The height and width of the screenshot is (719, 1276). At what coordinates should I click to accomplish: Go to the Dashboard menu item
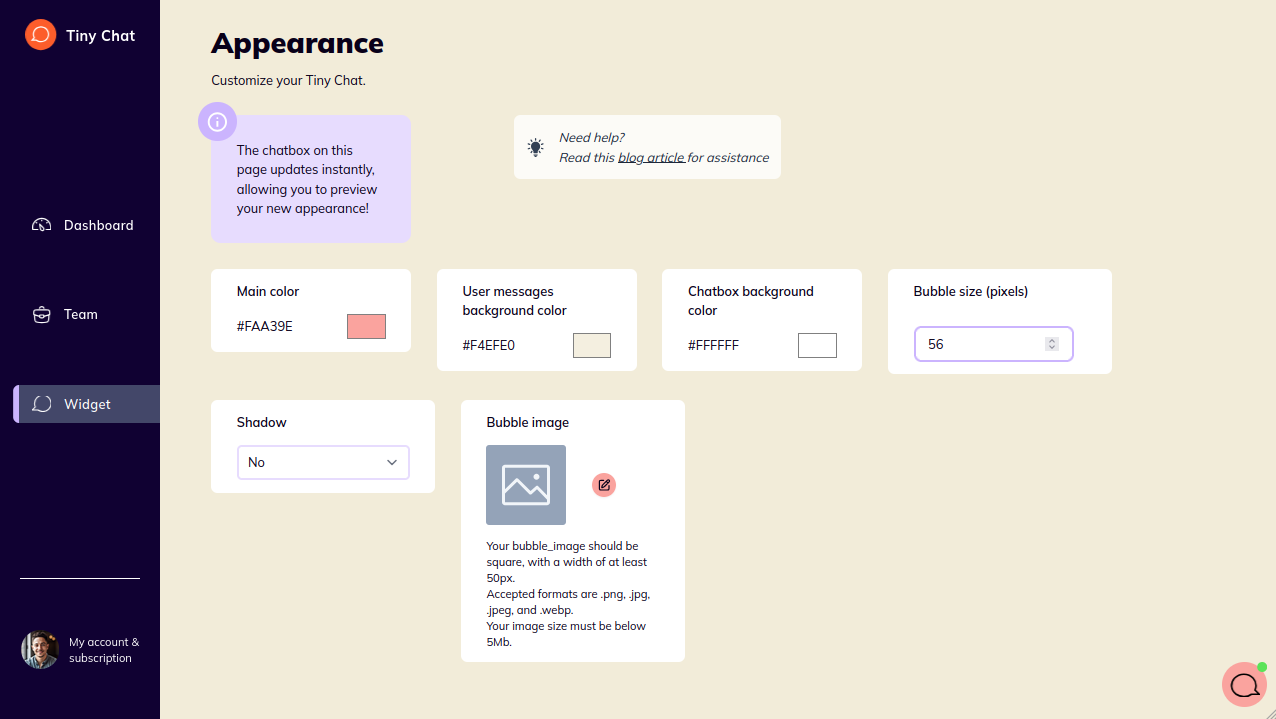(x=98, y=225)
